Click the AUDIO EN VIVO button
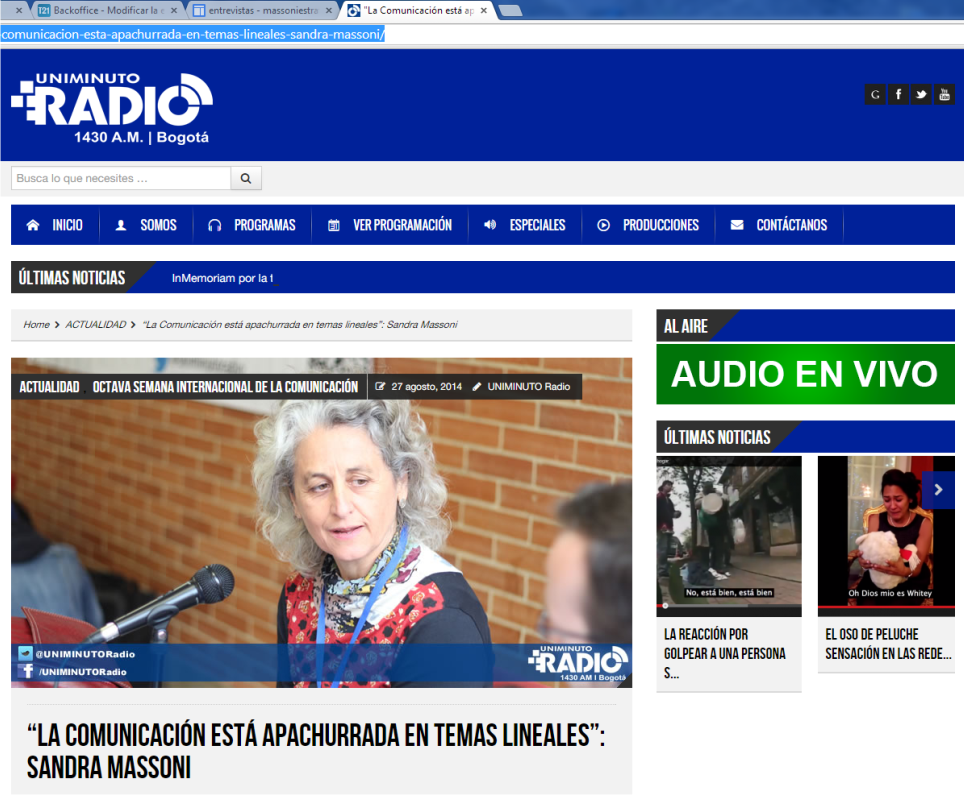Image resolution: width=964 pixels, height=795 pixels. 805,374
